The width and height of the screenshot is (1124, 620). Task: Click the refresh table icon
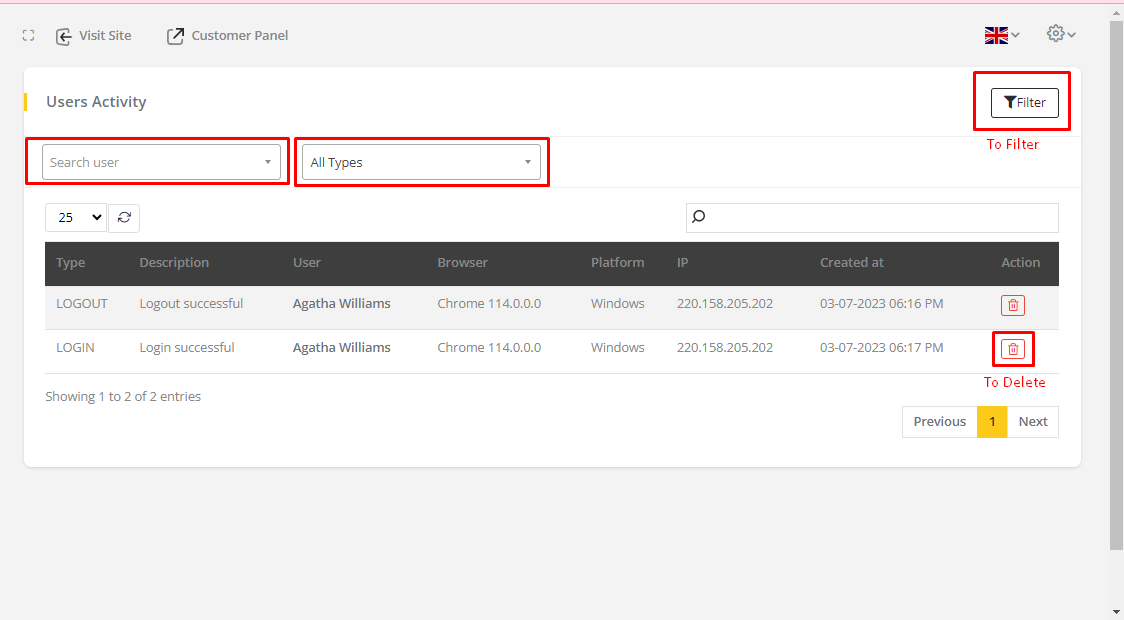(x=124, y=217)
